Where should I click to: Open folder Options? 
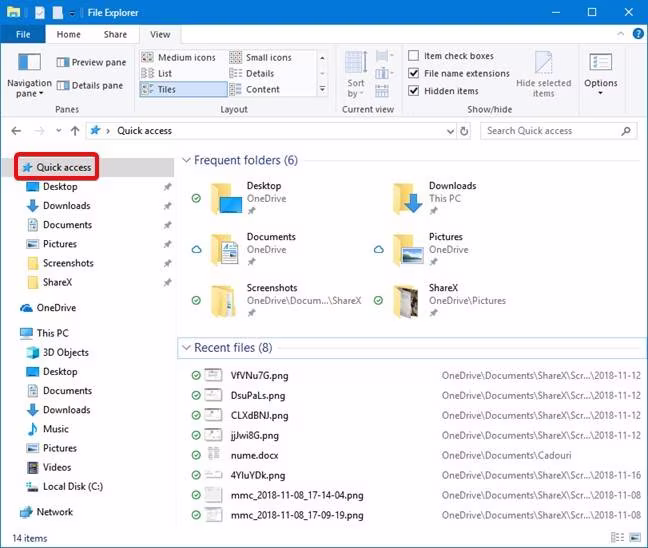coord(600,74)
